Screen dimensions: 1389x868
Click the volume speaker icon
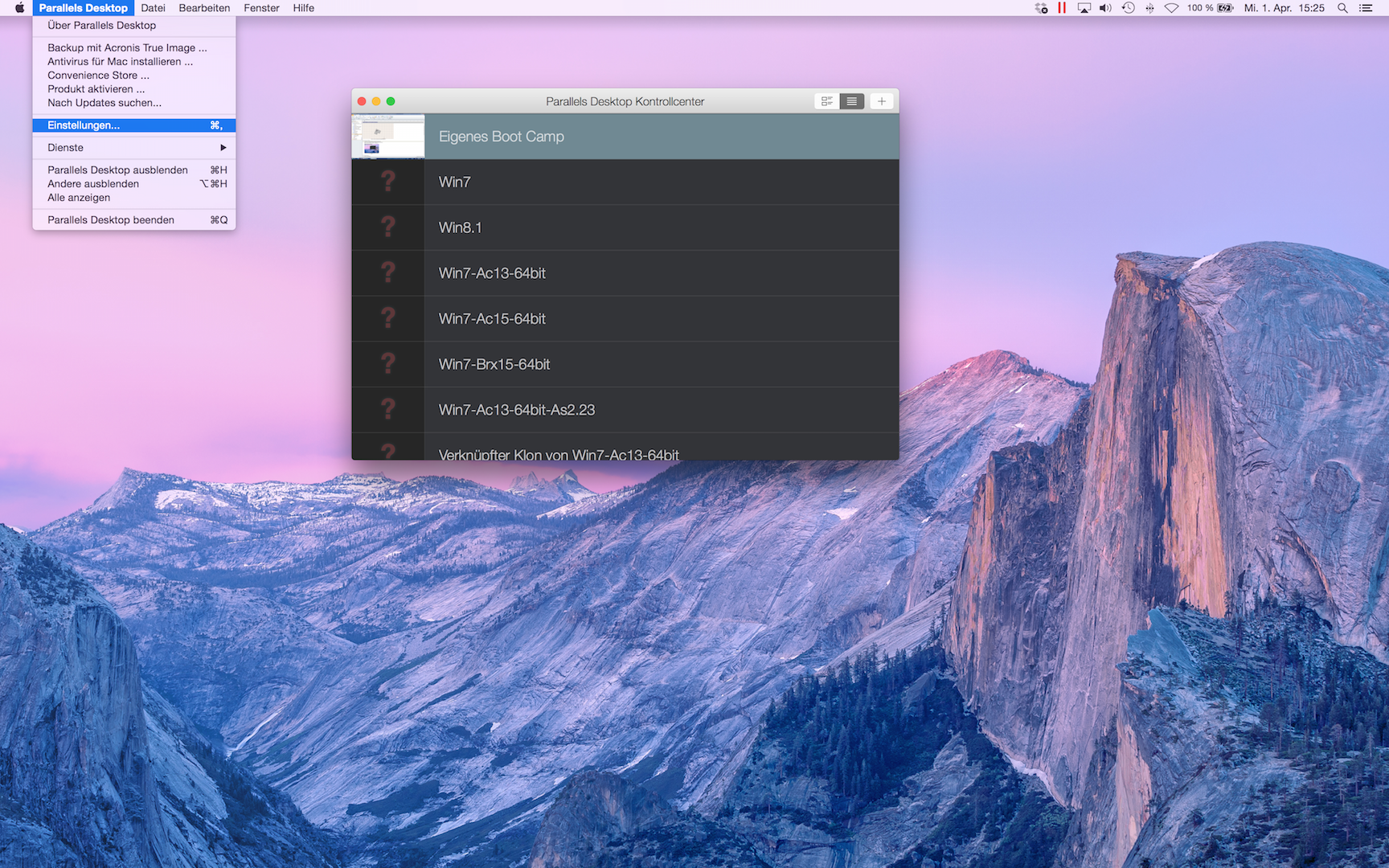[1105, 8]
